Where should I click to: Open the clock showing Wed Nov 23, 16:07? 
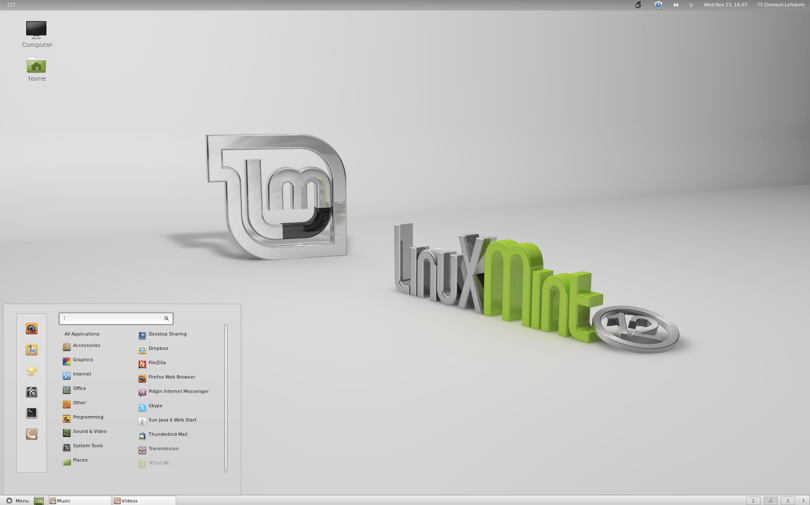pos(725,5)
